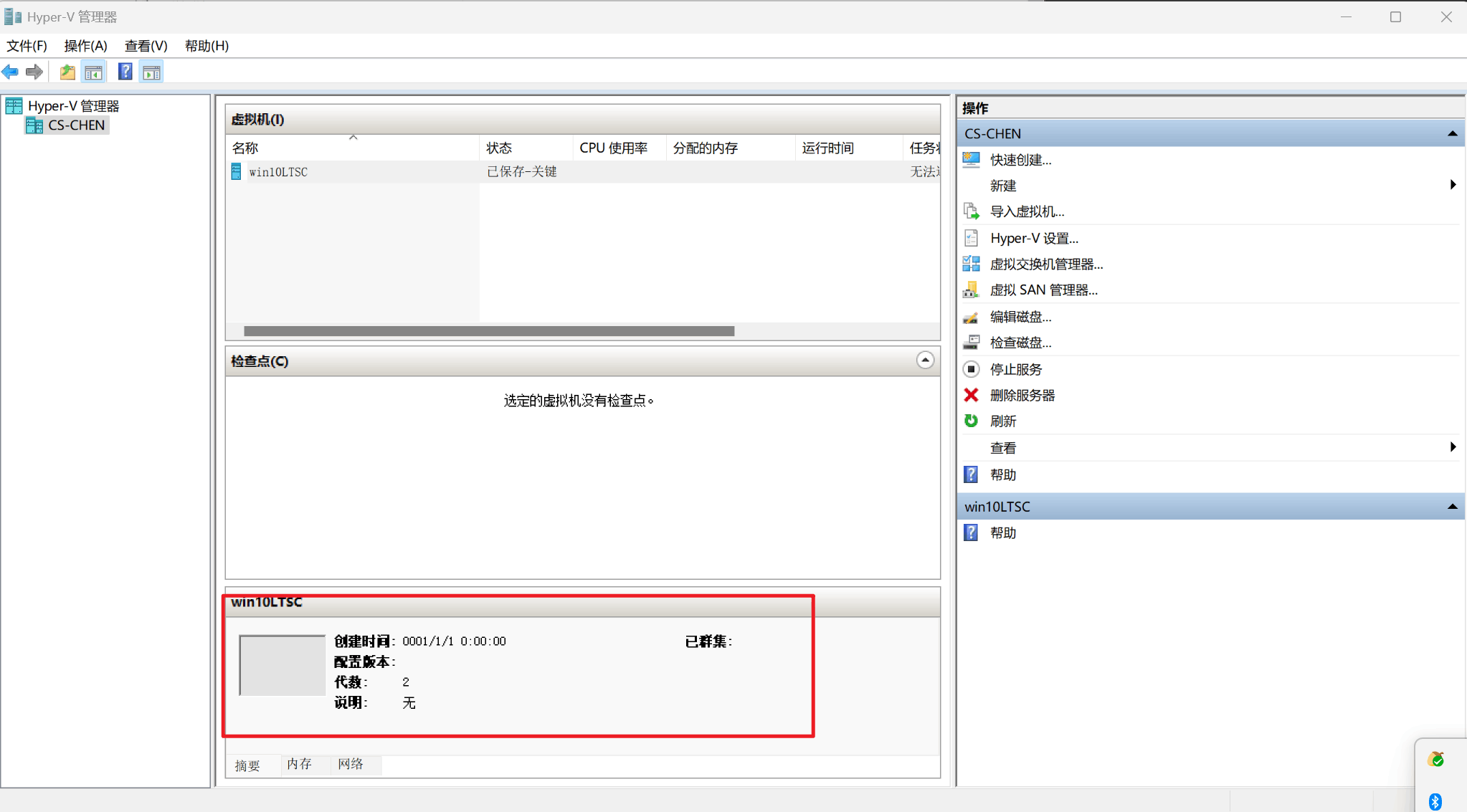Click 帮助 text under CS-CHEN section
The image size is (1467, 812).
click(1003, 474)
